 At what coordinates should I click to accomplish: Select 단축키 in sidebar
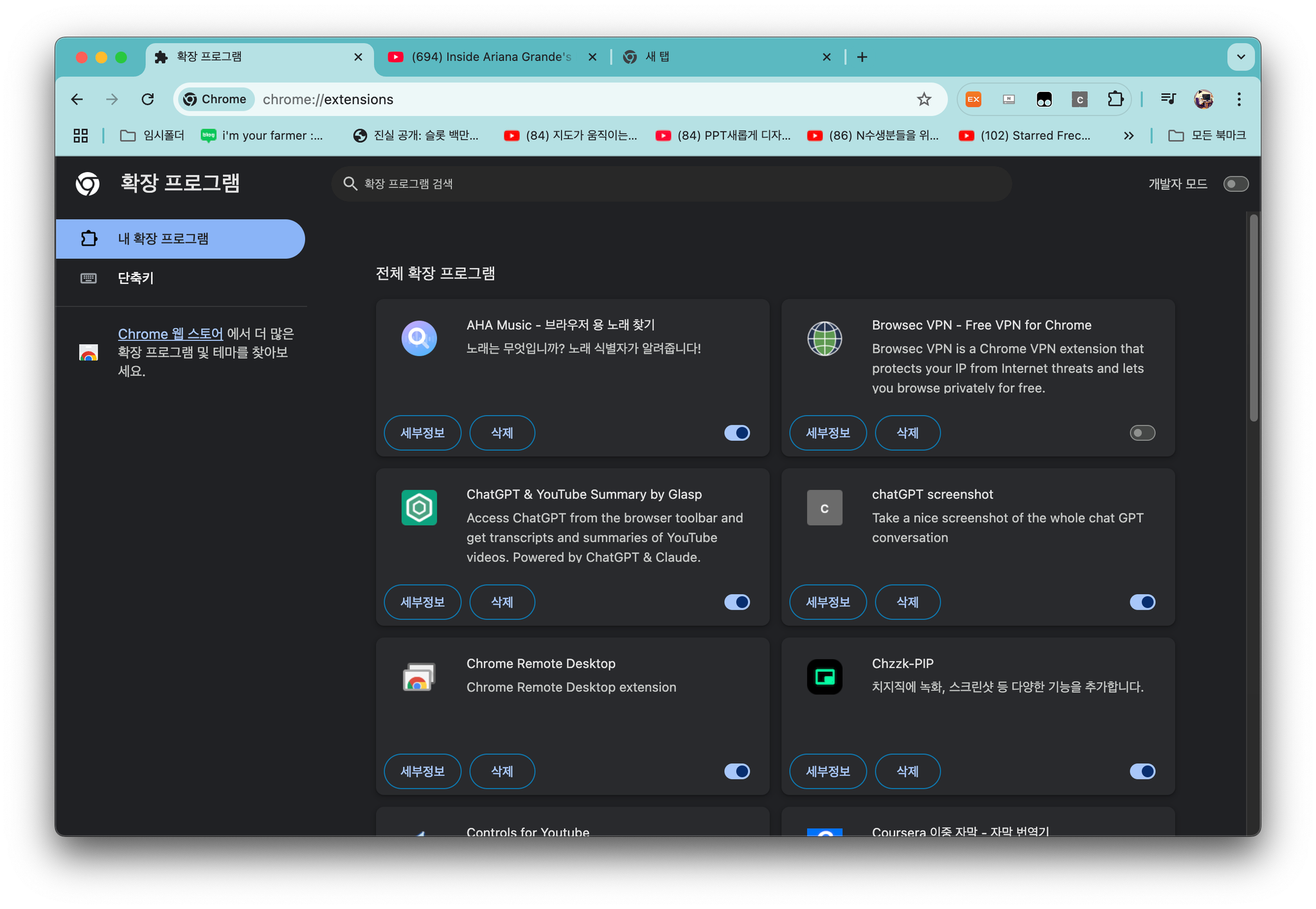coord(180,278)
